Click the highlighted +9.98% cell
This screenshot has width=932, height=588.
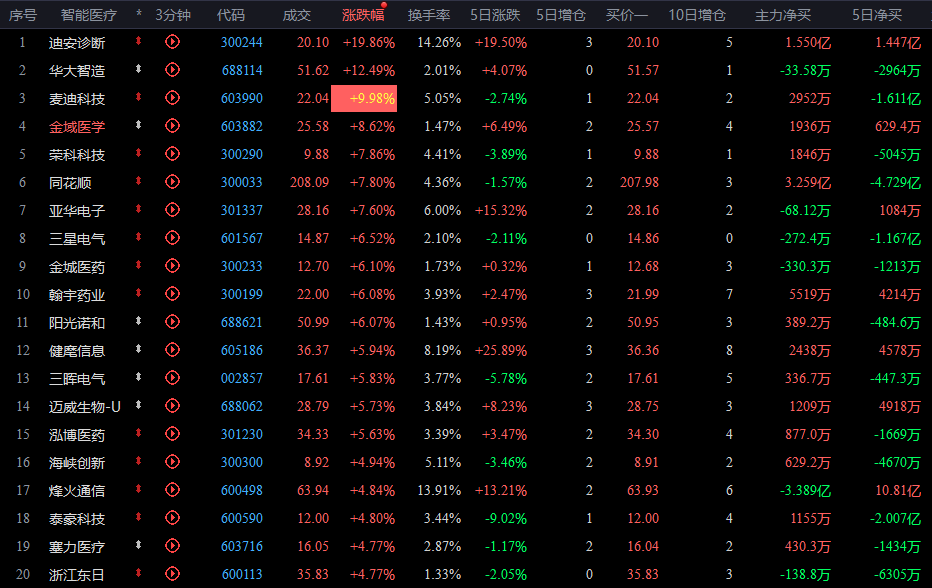tap(364, 98)
